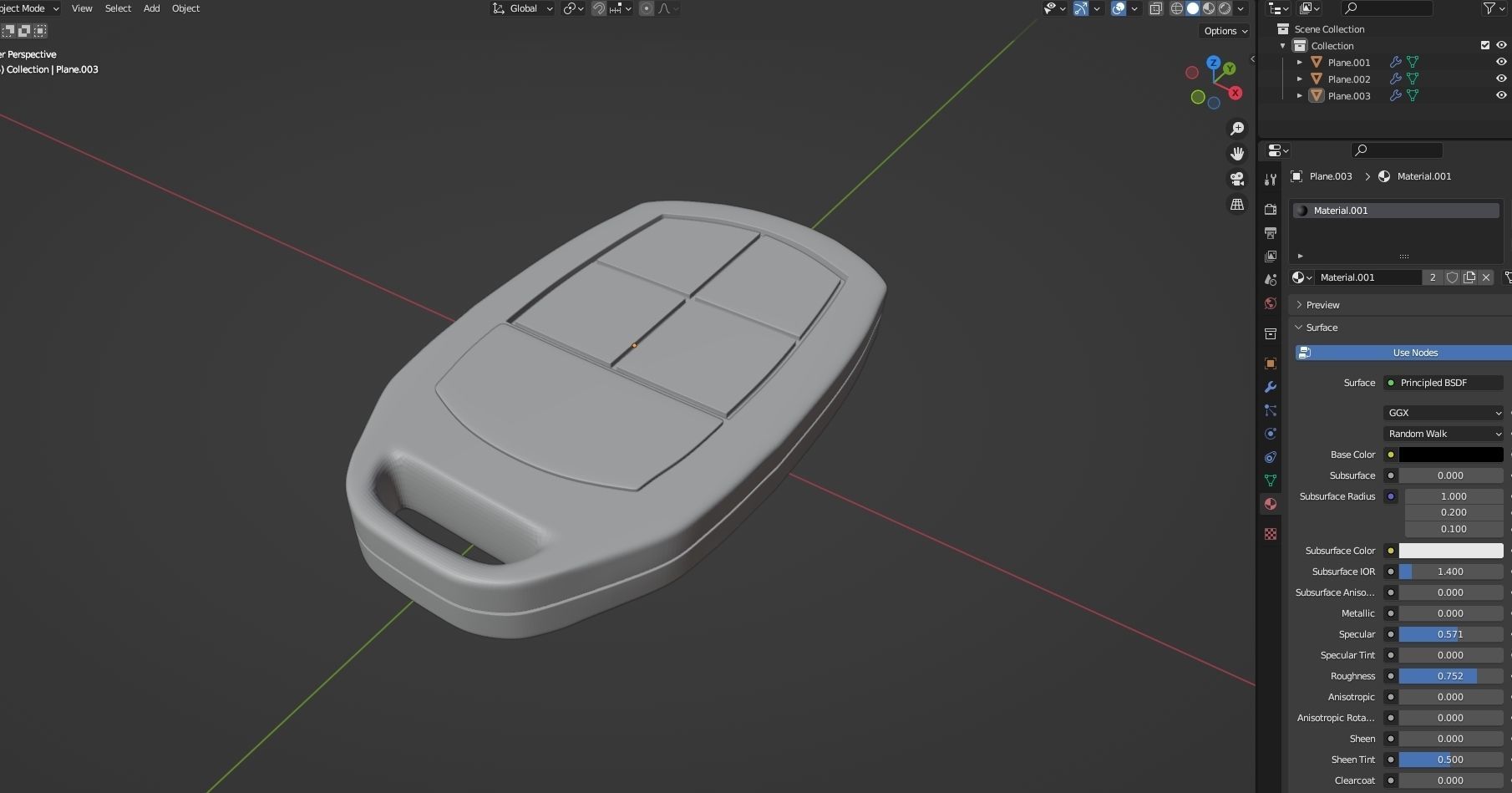
Task: Open the Material properties tab
Action: tap(1271, 504)
